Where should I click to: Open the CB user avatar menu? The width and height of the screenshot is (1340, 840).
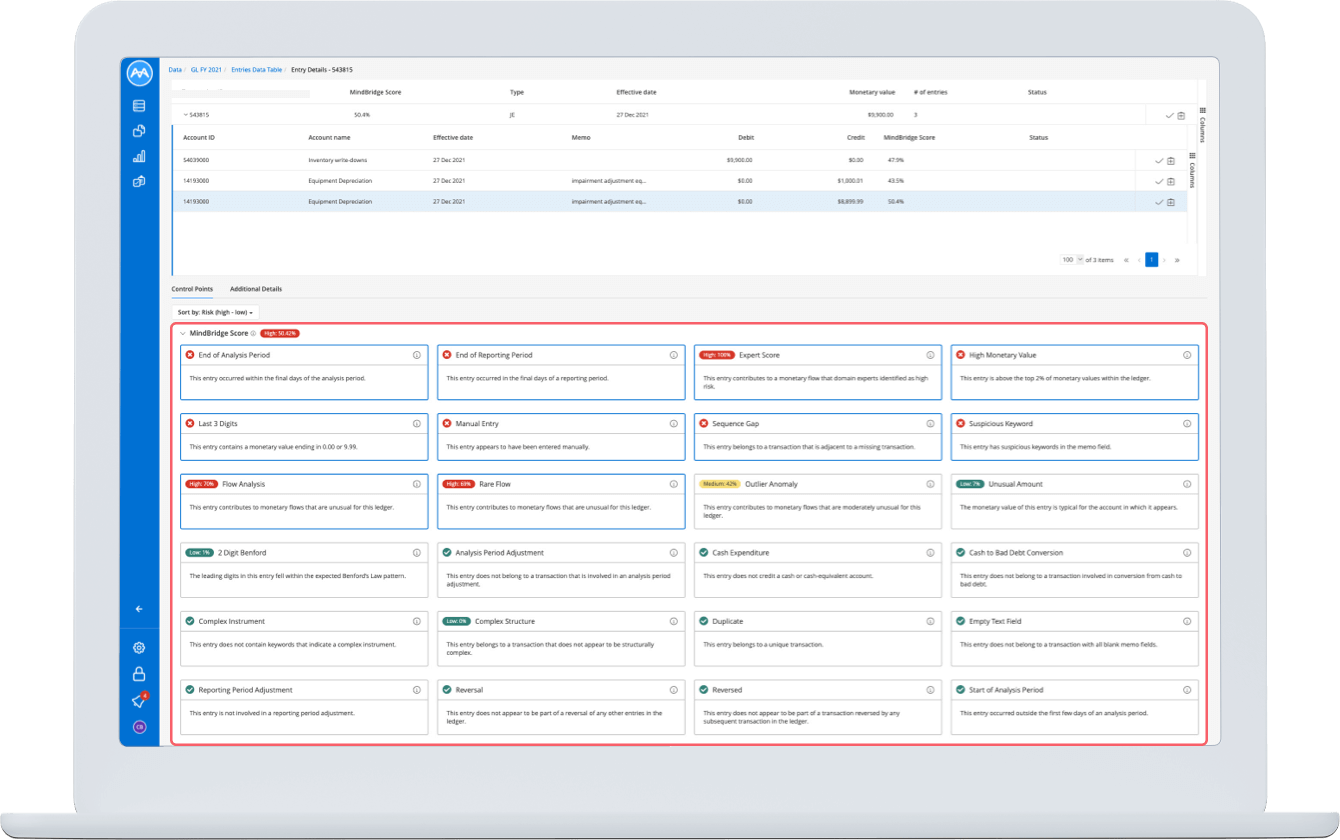coord(139,727)
